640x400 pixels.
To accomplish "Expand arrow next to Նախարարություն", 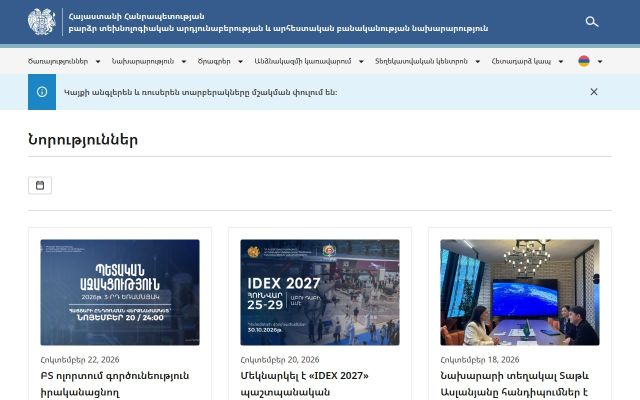I will 184,62.
